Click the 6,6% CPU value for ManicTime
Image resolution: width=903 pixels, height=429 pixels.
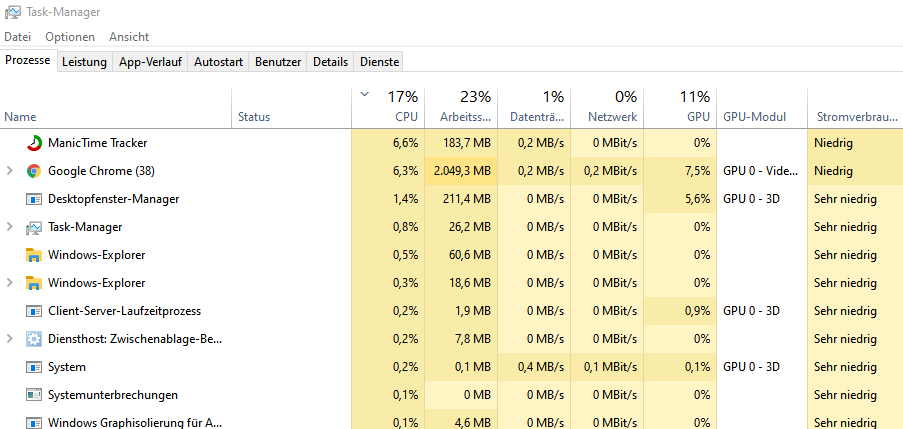(405, 143)
